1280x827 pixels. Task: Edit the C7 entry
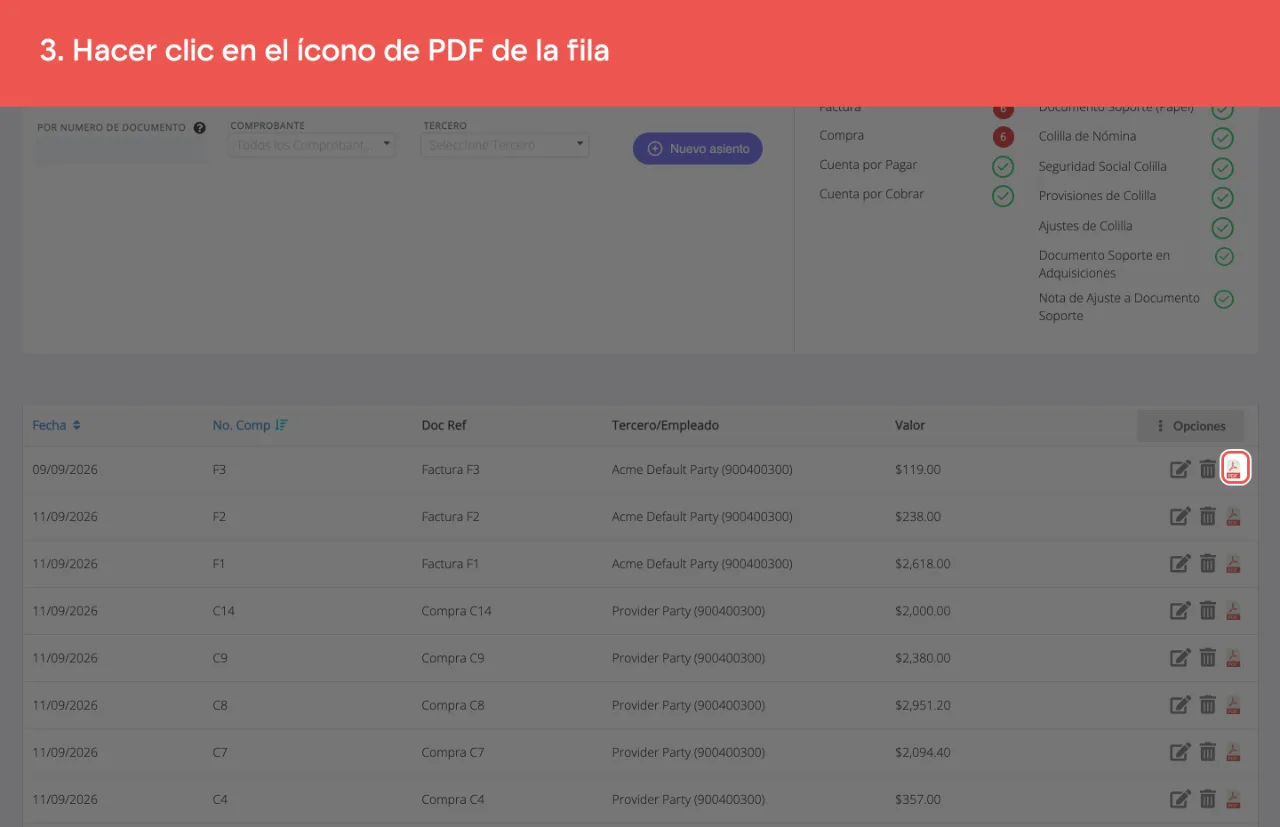[1180, 752]
